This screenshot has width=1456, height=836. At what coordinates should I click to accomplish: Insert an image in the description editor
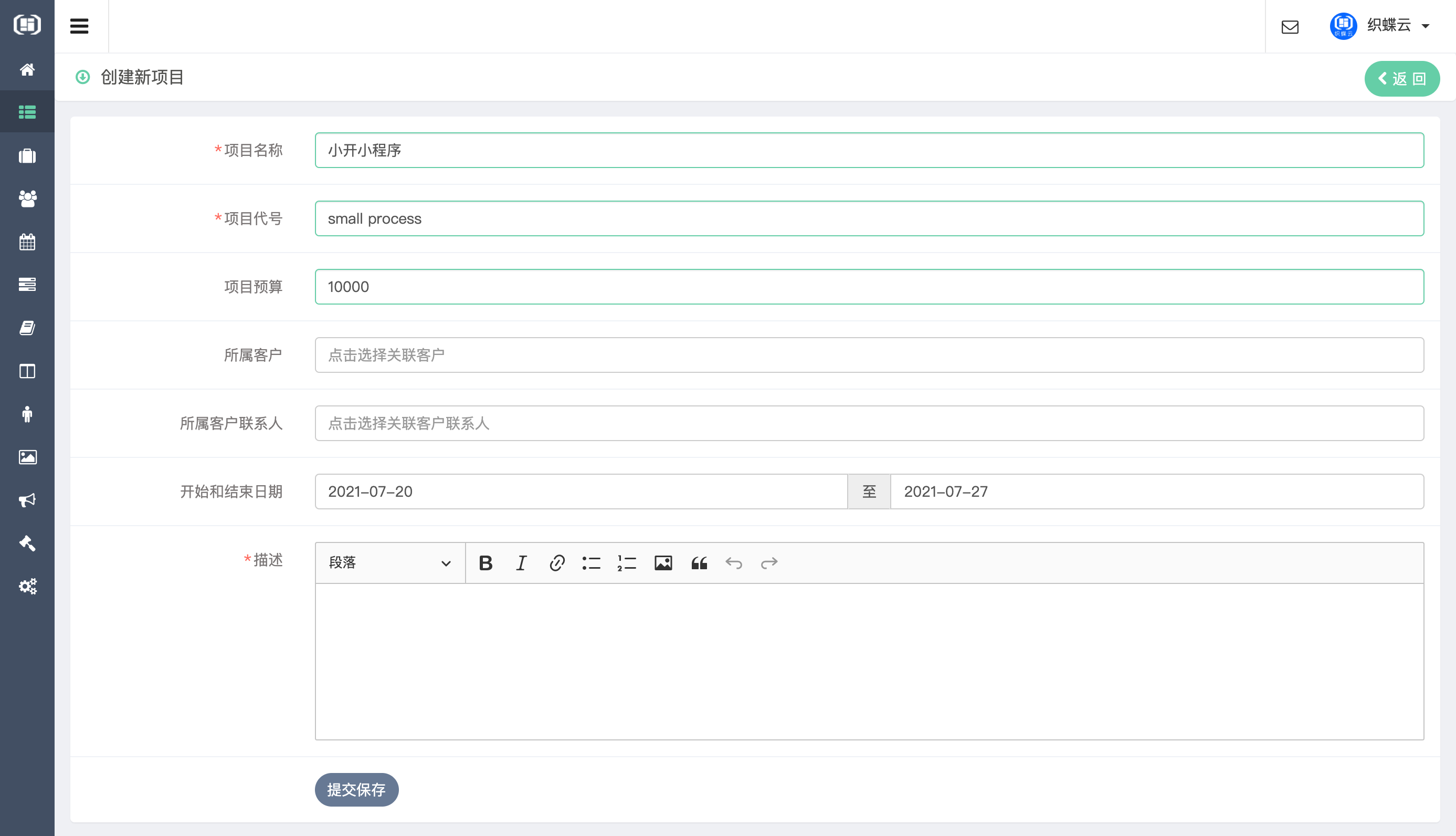tap(663, 563)
